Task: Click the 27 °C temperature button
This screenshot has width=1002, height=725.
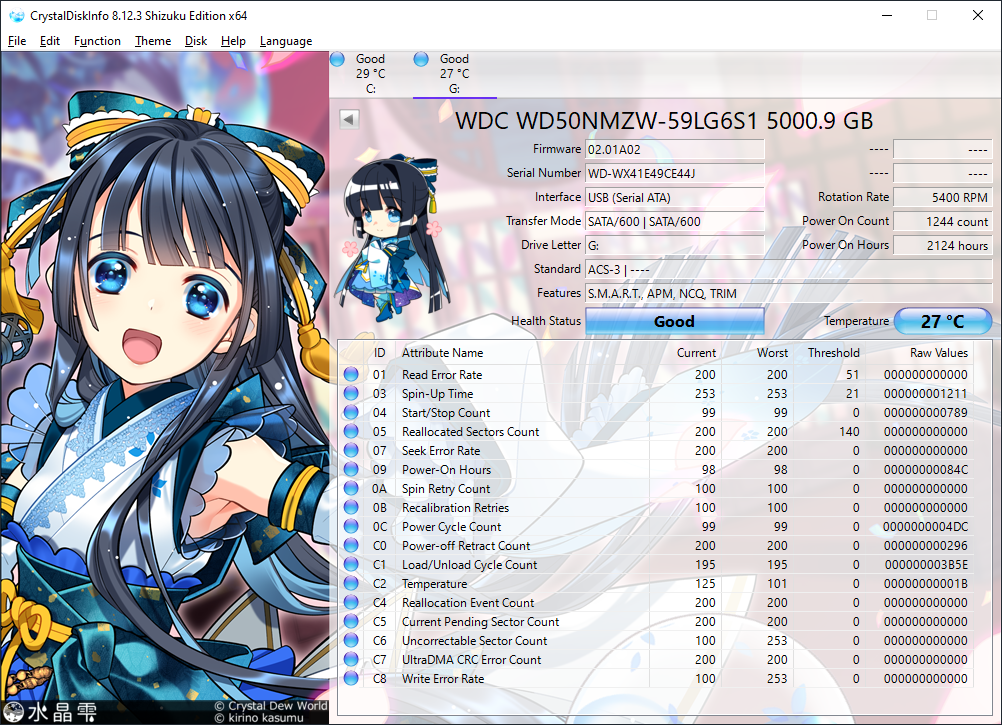Action: pos(943,321)
